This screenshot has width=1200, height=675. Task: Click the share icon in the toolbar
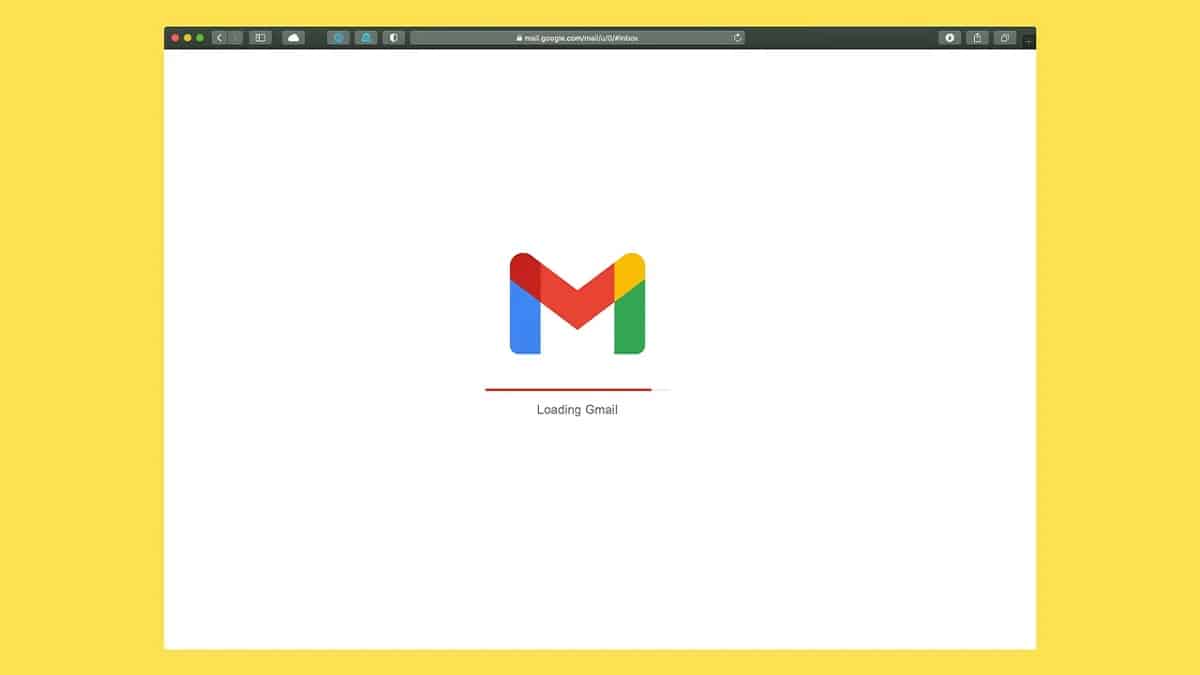click(x=977, y=37)
